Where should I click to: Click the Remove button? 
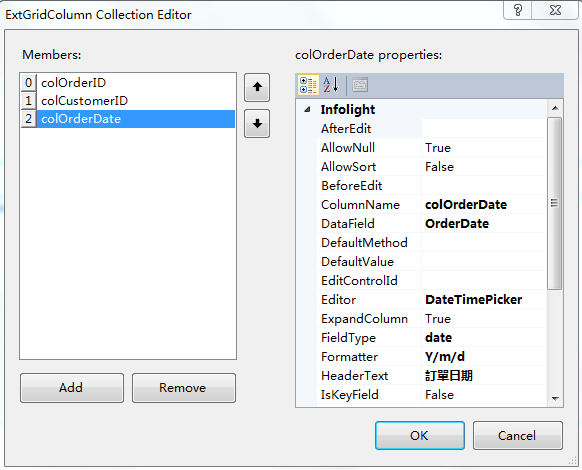[x=184, y=388]
